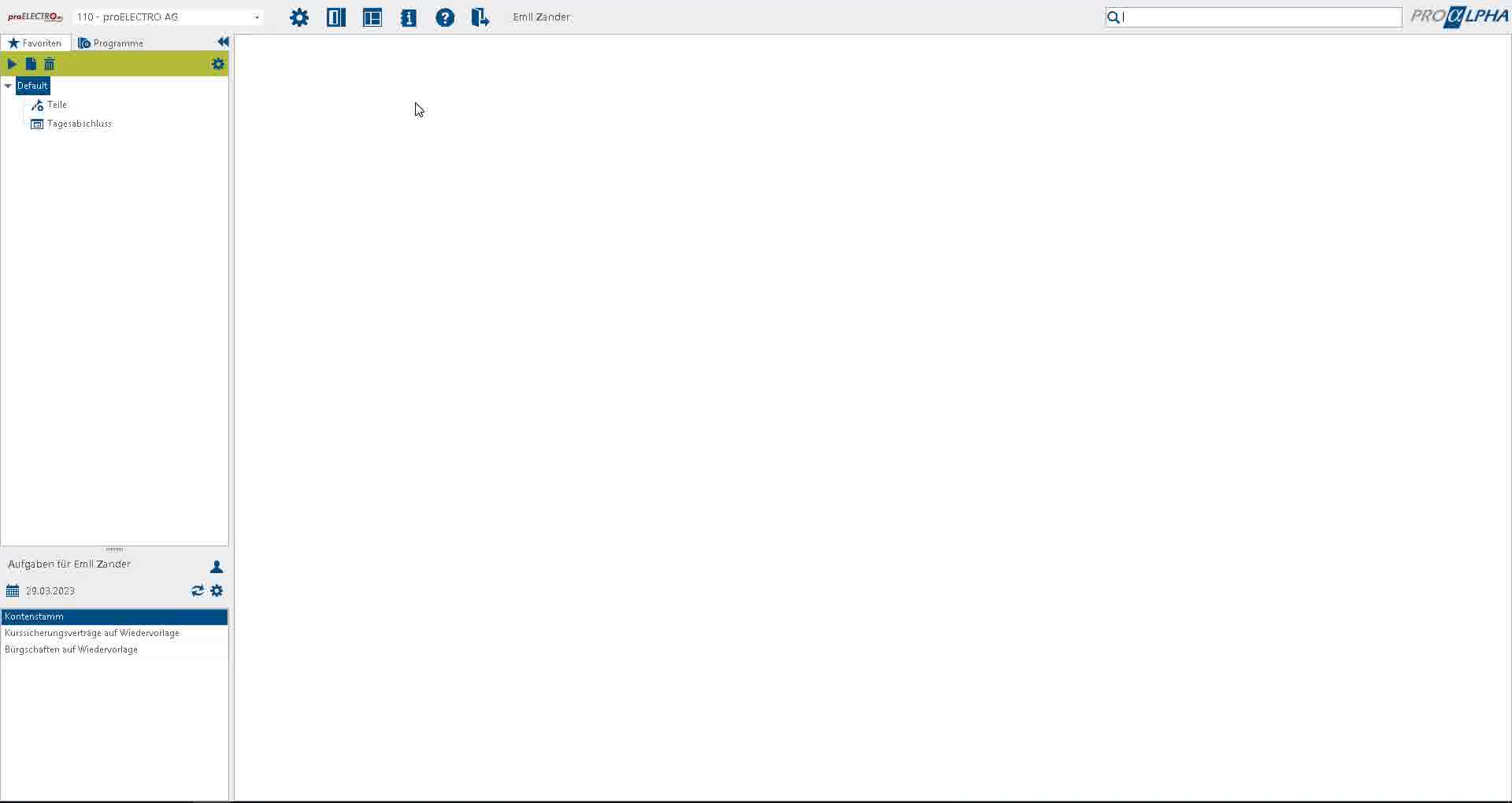Open company dropdown 110 - proELECTRO AG

tap(168, 17)
